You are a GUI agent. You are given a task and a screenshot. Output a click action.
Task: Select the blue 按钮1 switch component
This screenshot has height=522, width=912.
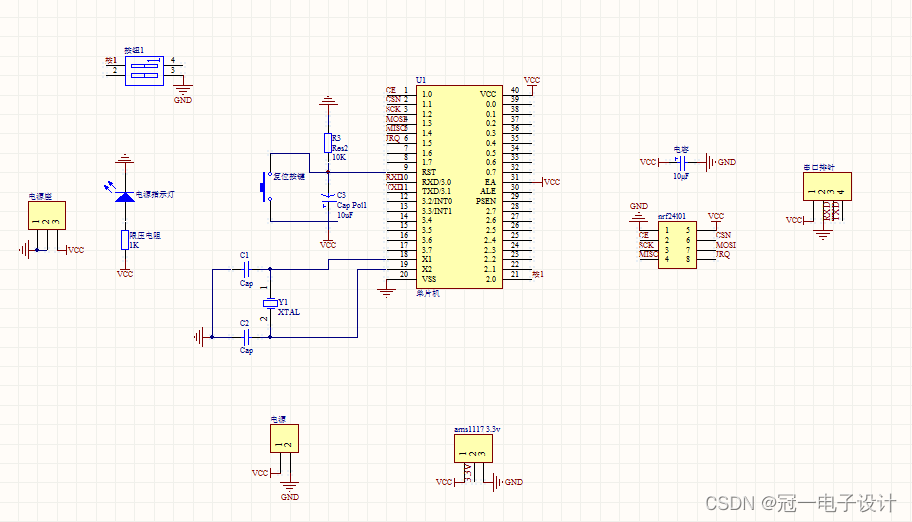(144, 70)
